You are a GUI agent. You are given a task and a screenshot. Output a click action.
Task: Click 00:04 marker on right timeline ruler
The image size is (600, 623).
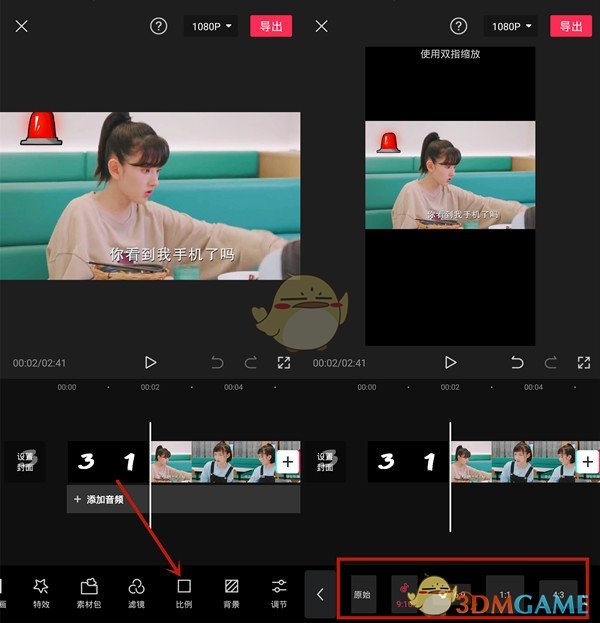[x=533, y=387]
